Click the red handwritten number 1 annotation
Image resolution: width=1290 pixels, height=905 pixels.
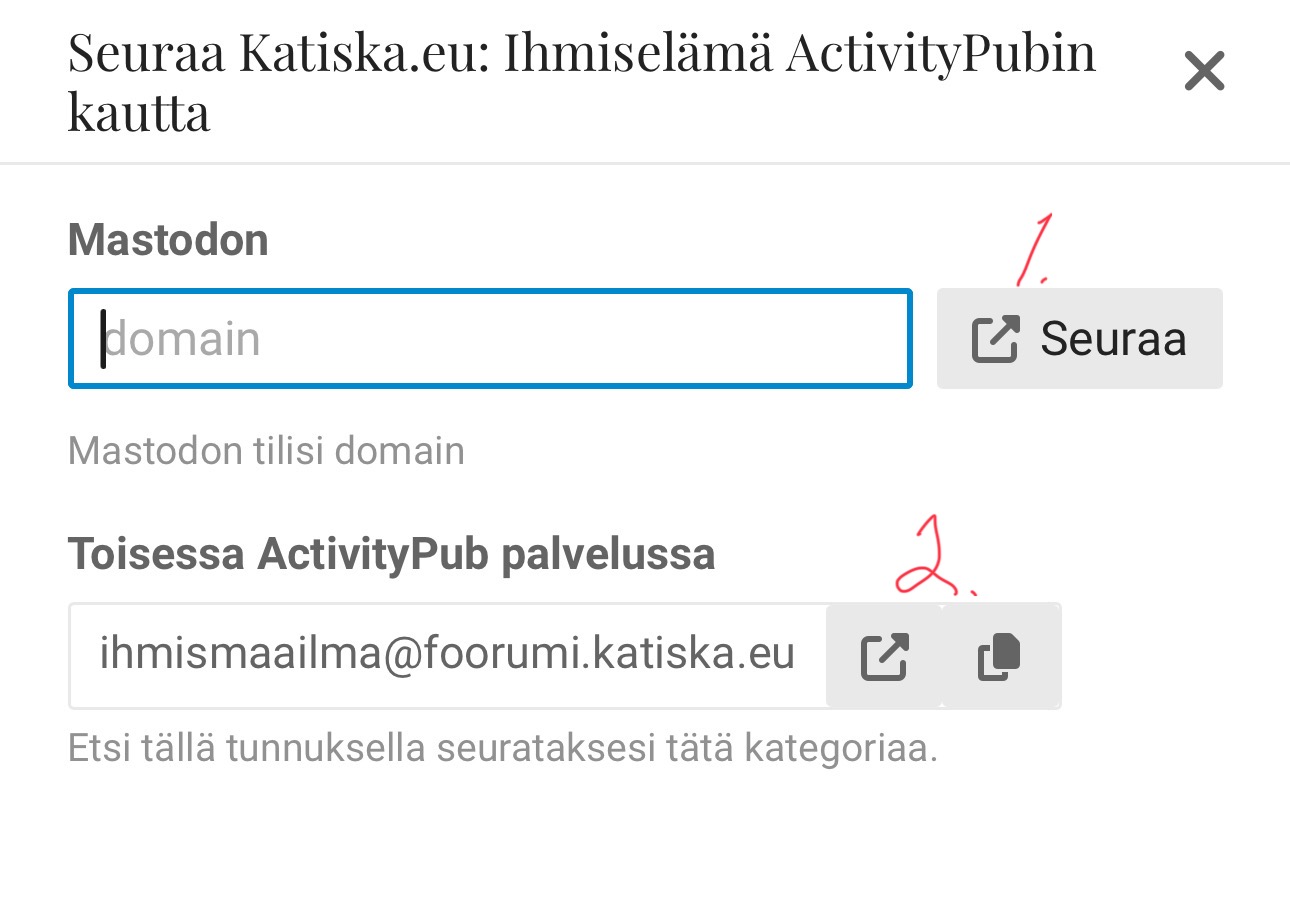(x=1030, y=250)
